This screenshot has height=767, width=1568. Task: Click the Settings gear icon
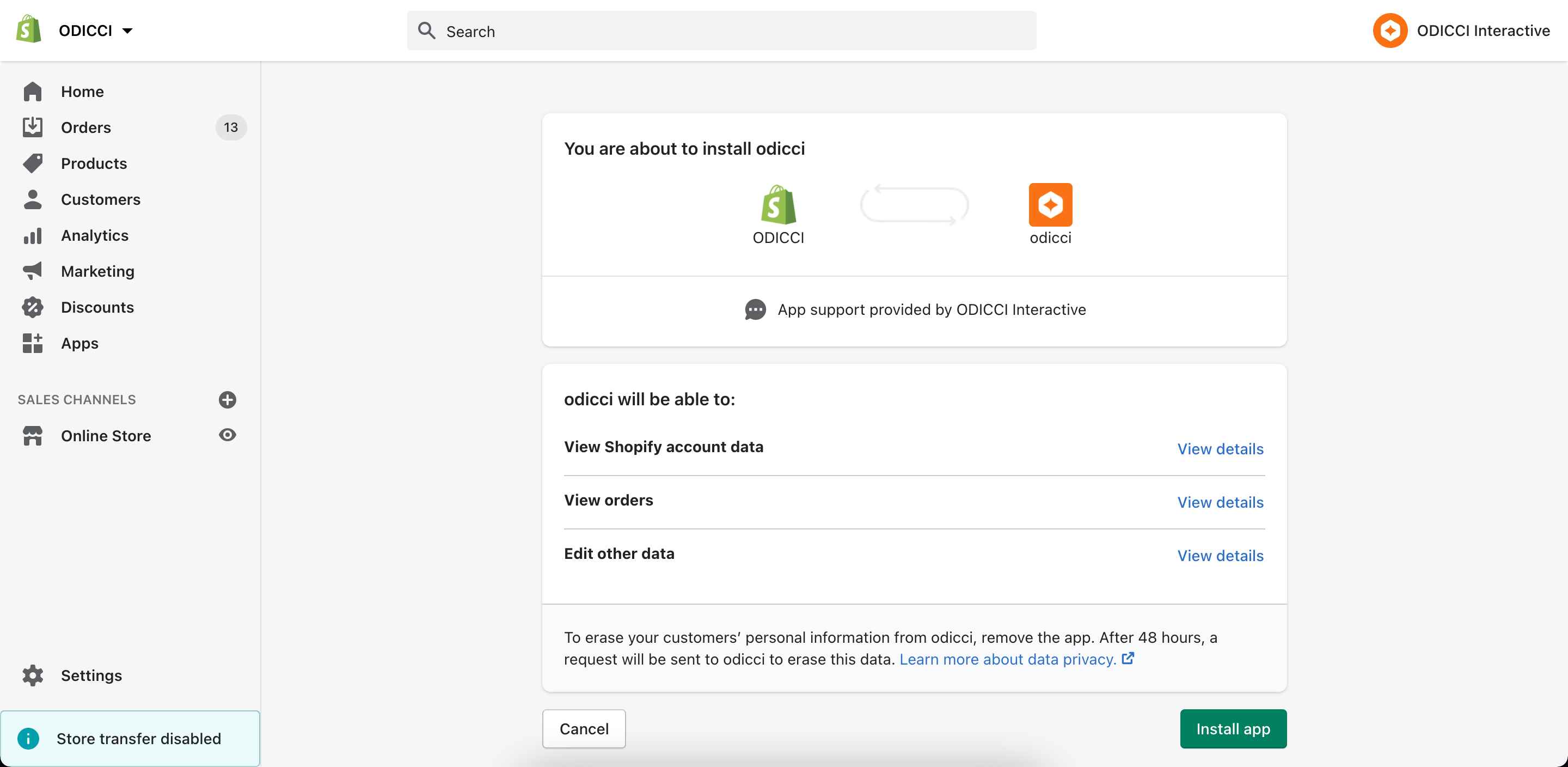tap(33, 675)
